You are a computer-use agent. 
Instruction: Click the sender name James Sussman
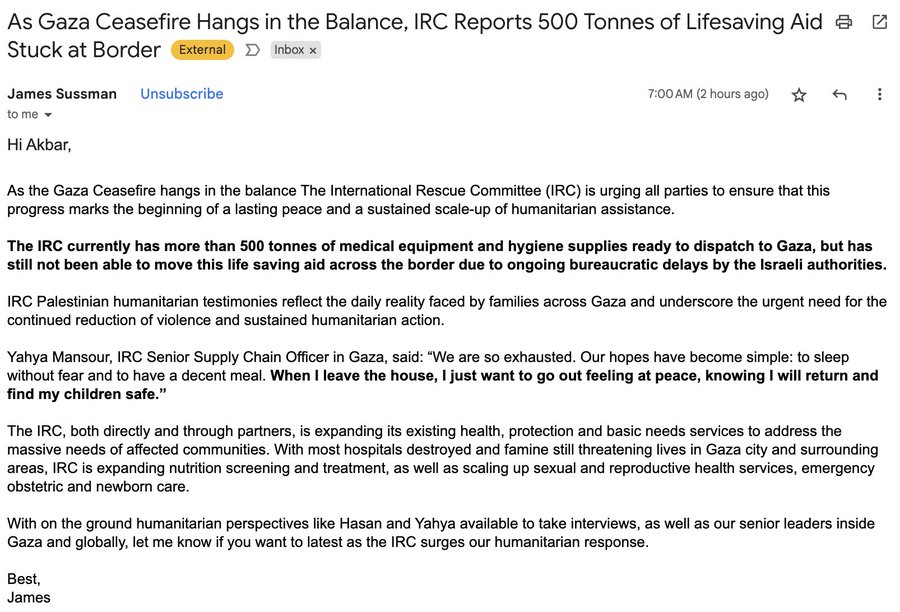pyautogui.click(x=62, y=94)
